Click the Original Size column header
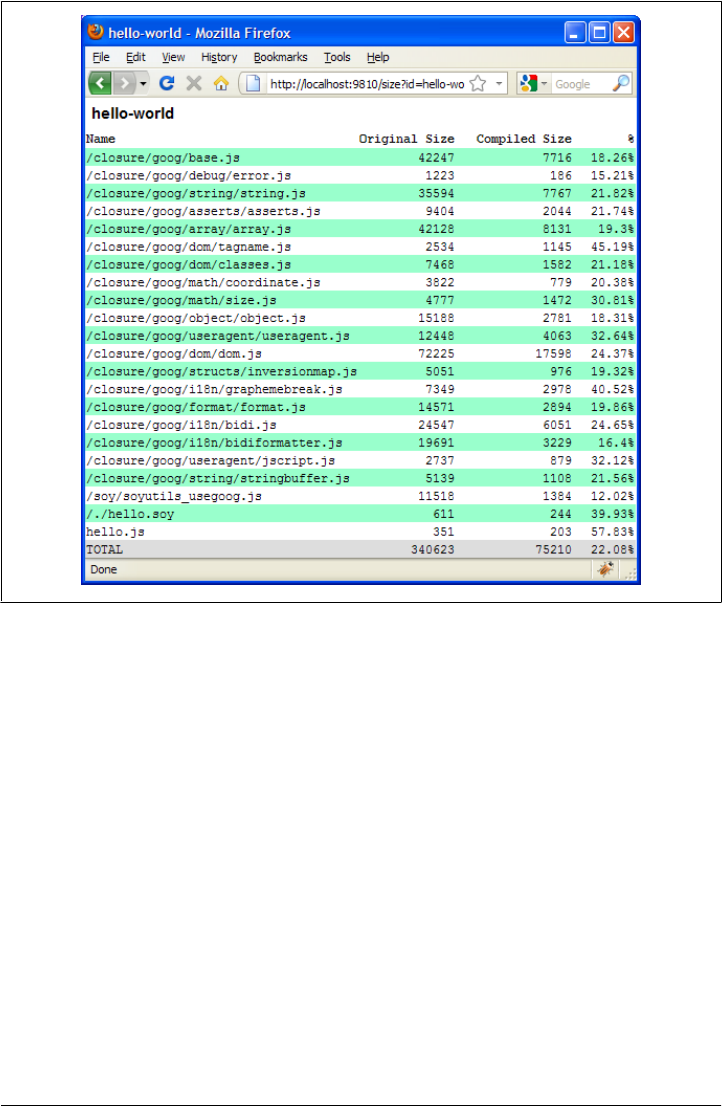Image resolution: width=722 pixels, height=1106 pixels. tap(406, 139)
